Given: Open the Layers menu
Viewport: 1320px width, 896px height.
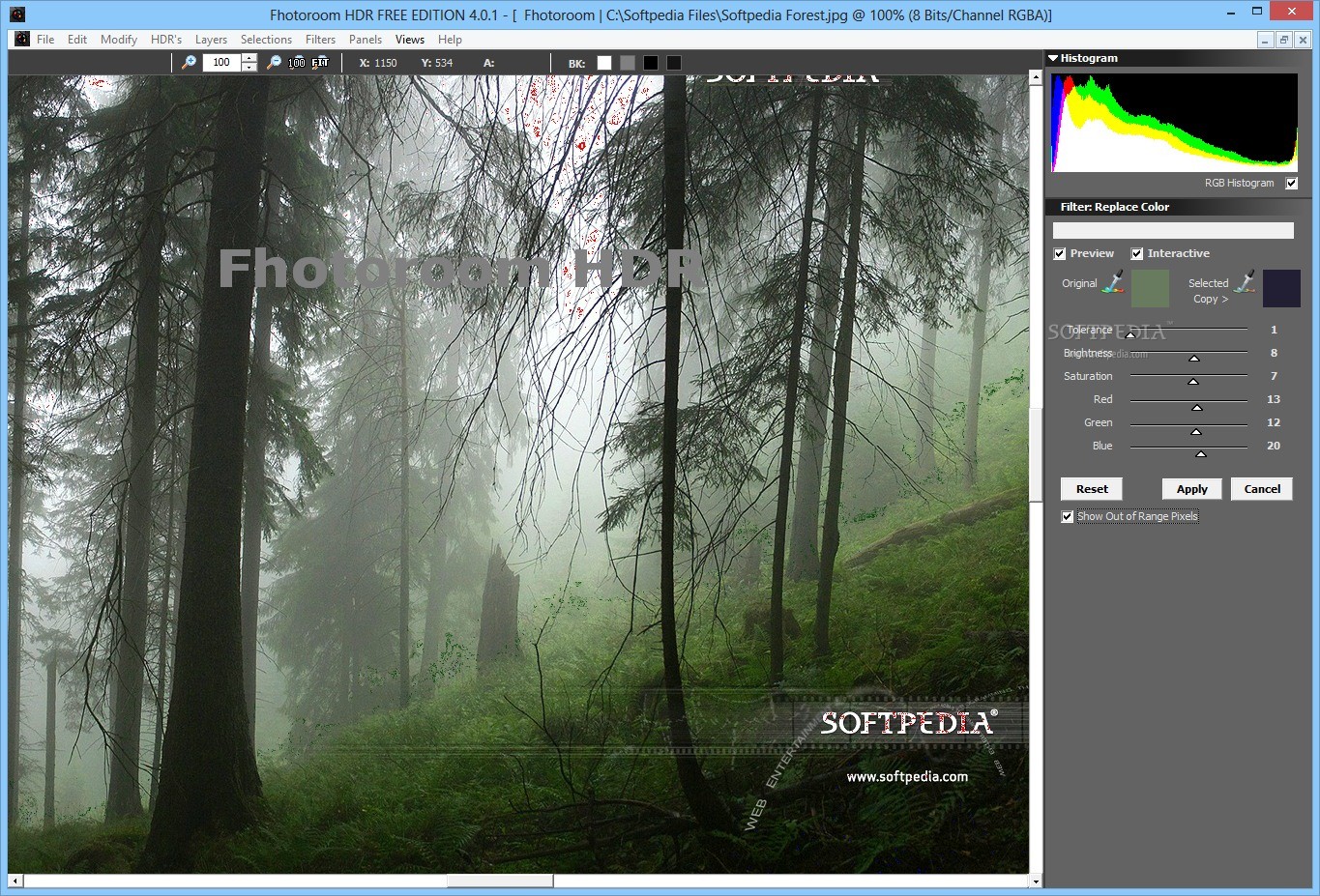Looking at the screenshot, I should click(211, 40).
